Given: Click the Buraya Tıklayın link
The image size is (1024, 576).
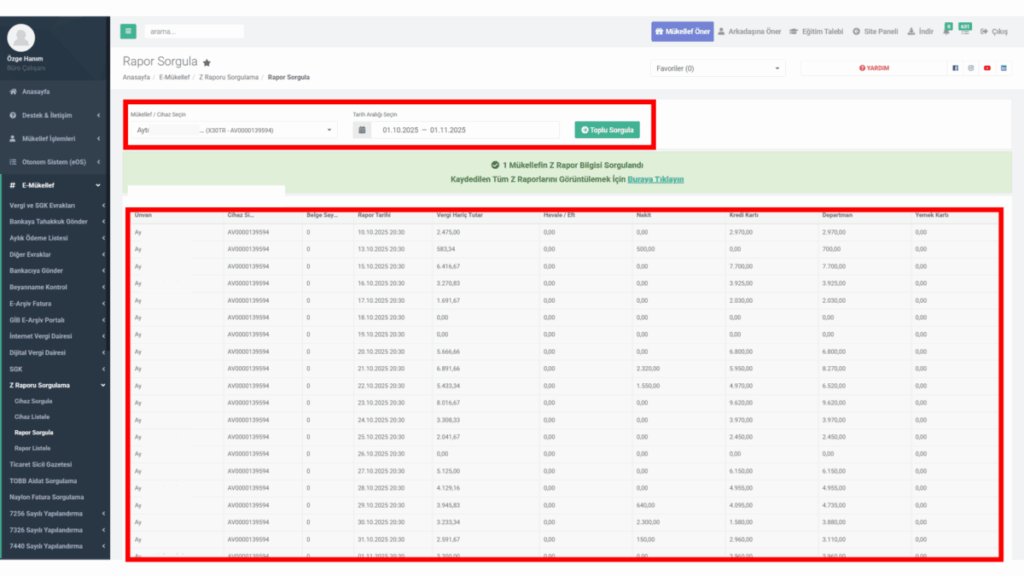Looking at the screenshot, I should (x=655, y=180).
